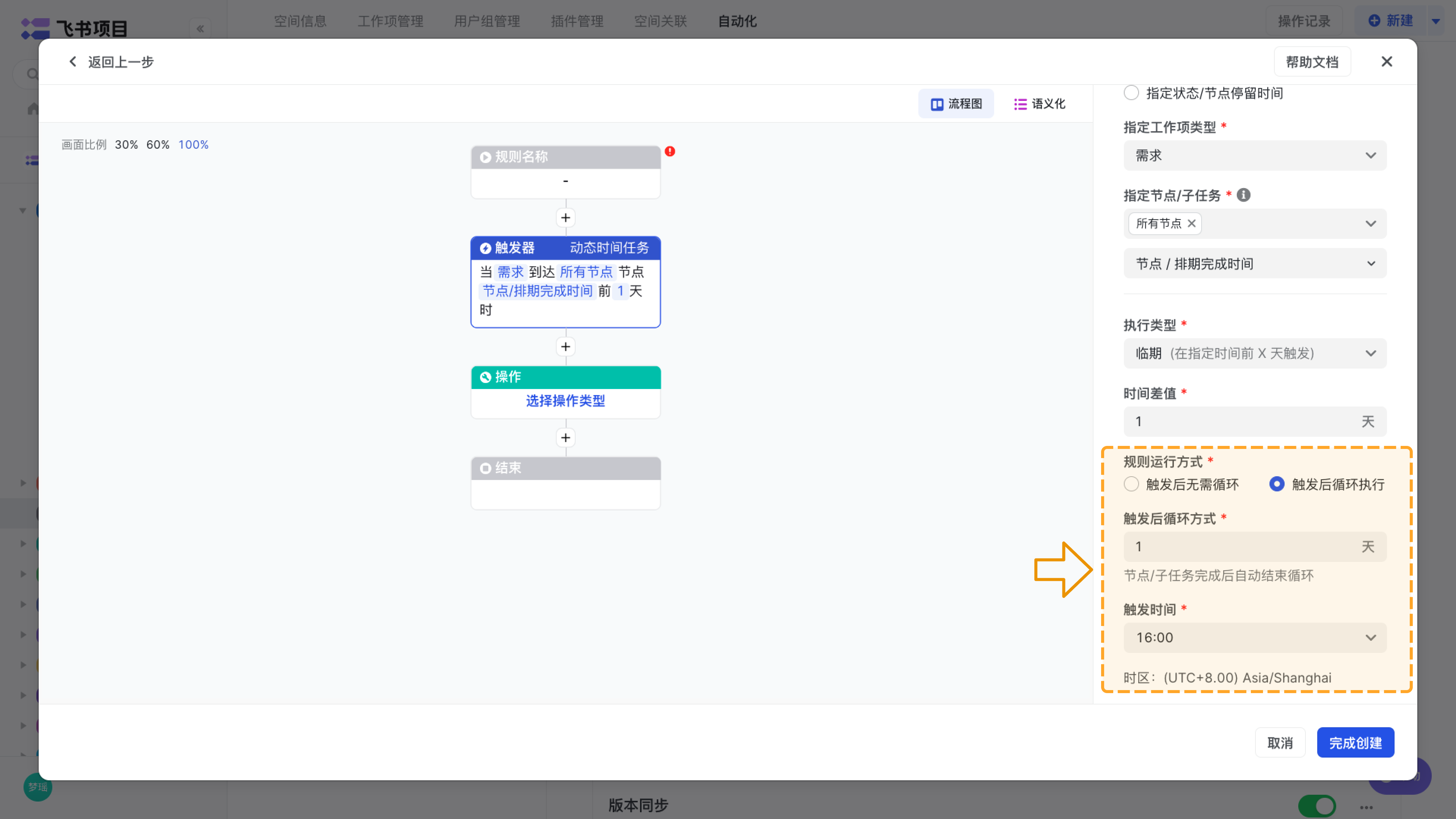Add step below the 规则名称 node
Viewport: 1456px width, 819px height.
point(566,218)
